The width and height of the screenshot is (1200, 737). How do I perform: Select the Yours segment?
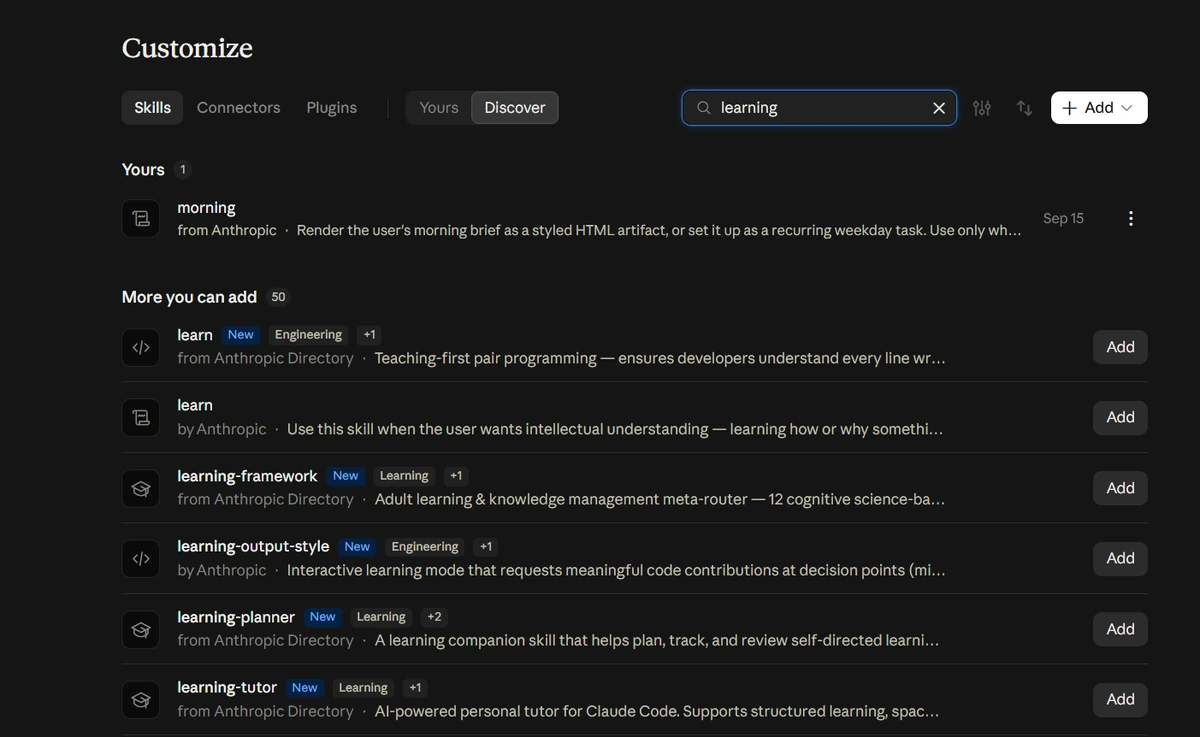(x=439, y=108)
